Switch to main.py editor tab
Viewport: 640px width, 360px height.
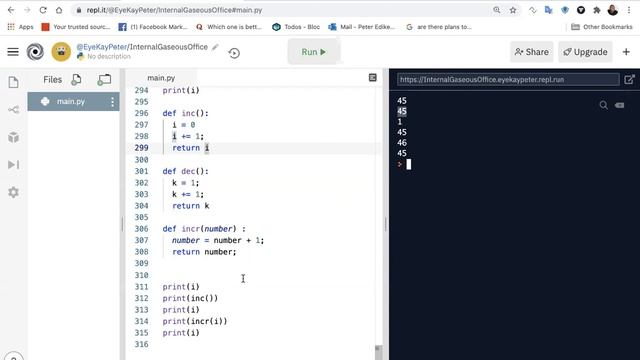point(161,78)
